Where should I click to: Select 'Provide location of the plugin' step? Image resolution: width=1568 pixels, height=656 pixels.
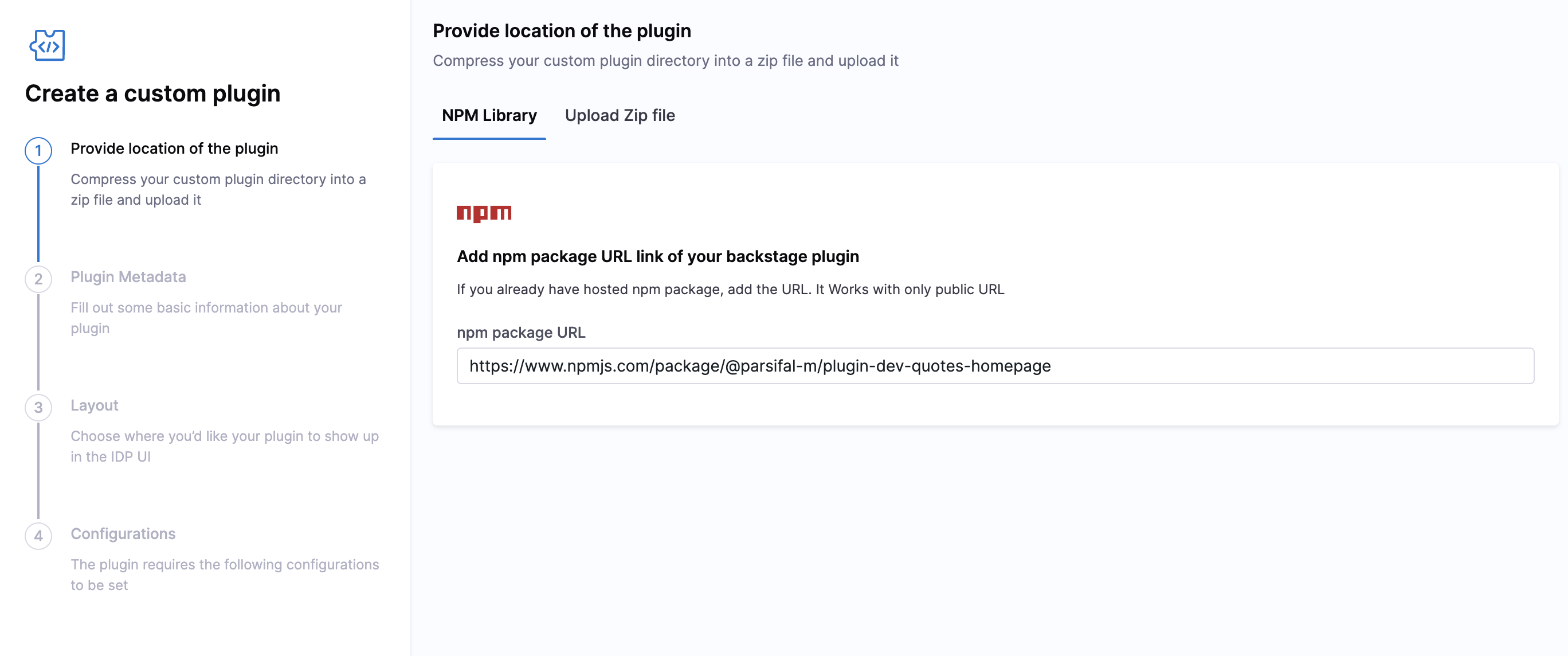click(x=174, y=148)
